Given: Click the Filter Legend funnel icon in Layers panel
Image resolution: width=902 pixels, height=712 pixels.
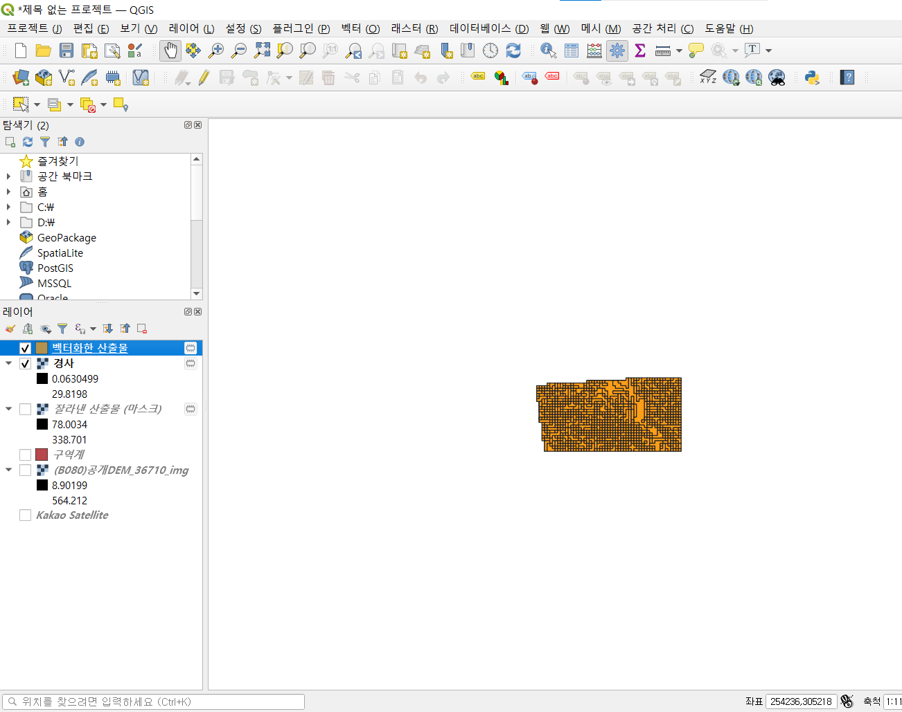Looking at the screenshot, I should click(x=62, y=329).
